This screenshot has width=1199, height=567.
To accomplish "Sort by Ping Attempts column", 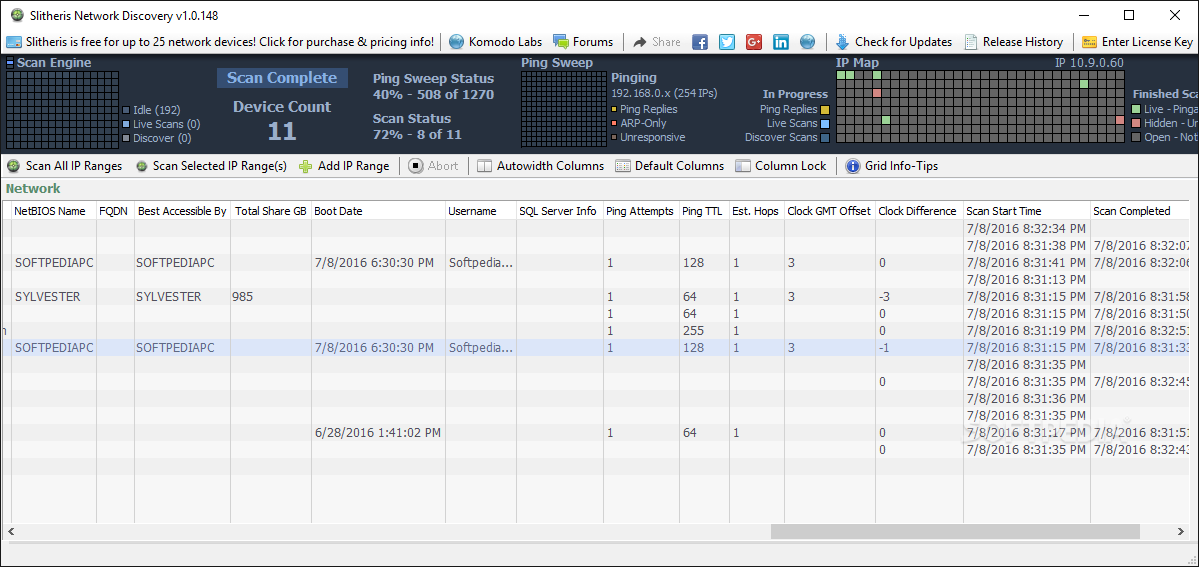I will pos(641,211).
